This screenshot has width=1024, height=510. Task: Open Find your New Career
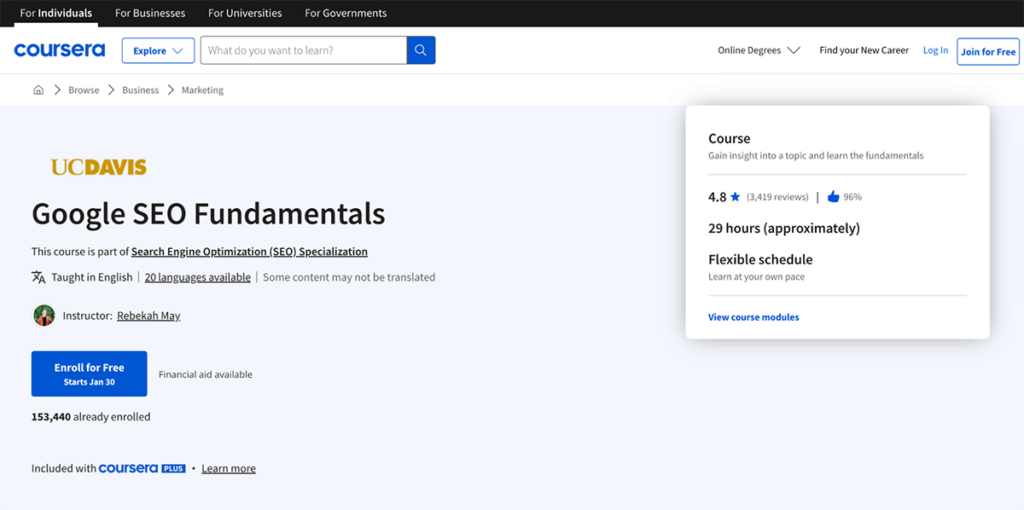click(x=864, y=50)
